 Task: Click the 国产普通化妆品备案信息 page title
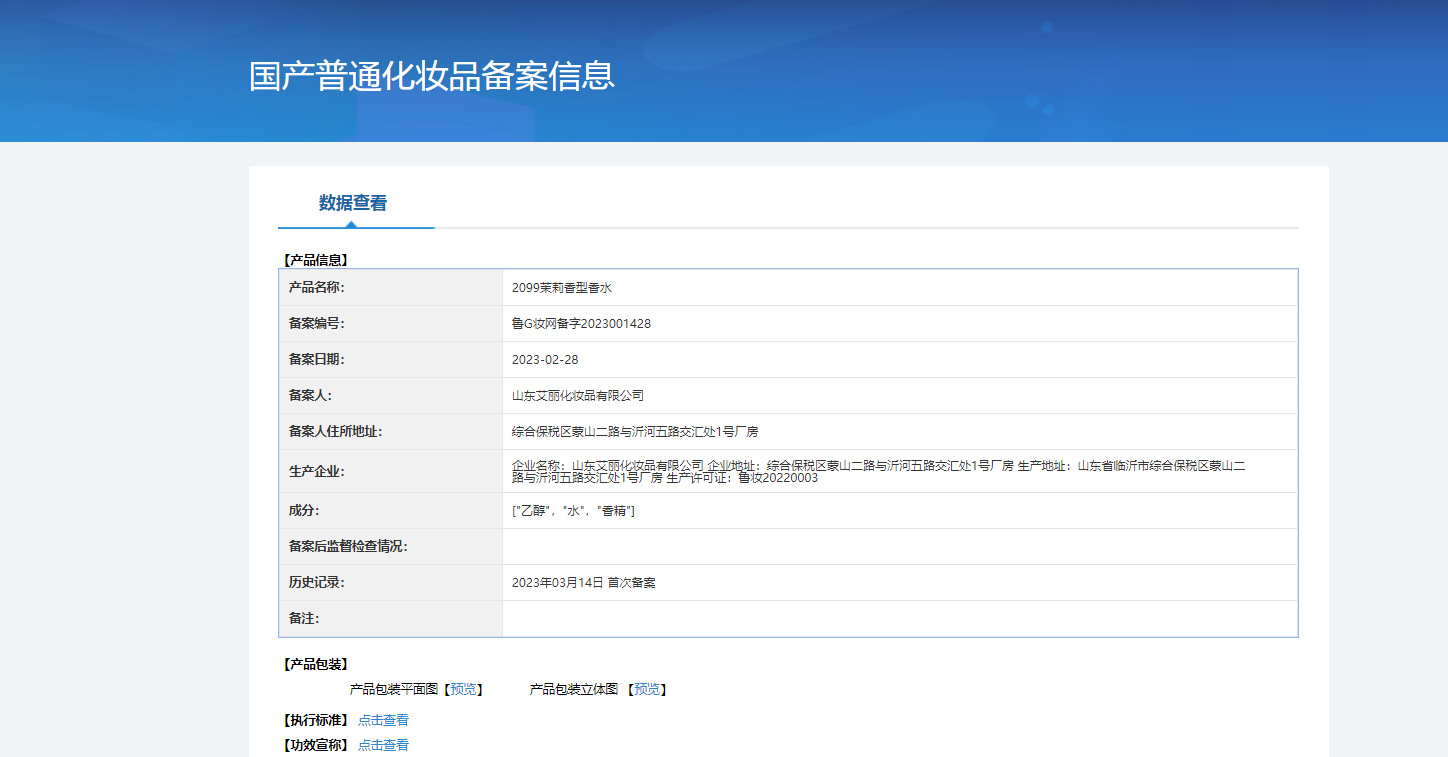431,76
